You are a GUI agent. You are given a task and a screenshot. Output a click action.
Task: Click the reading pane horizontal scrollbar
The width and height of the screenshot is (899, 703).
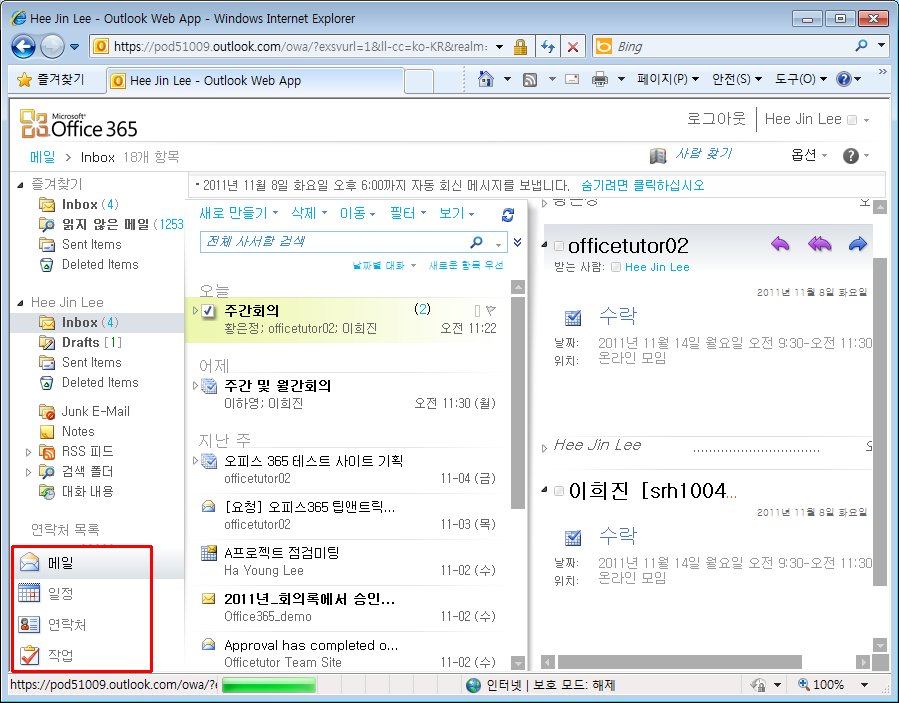pos(680,662)
